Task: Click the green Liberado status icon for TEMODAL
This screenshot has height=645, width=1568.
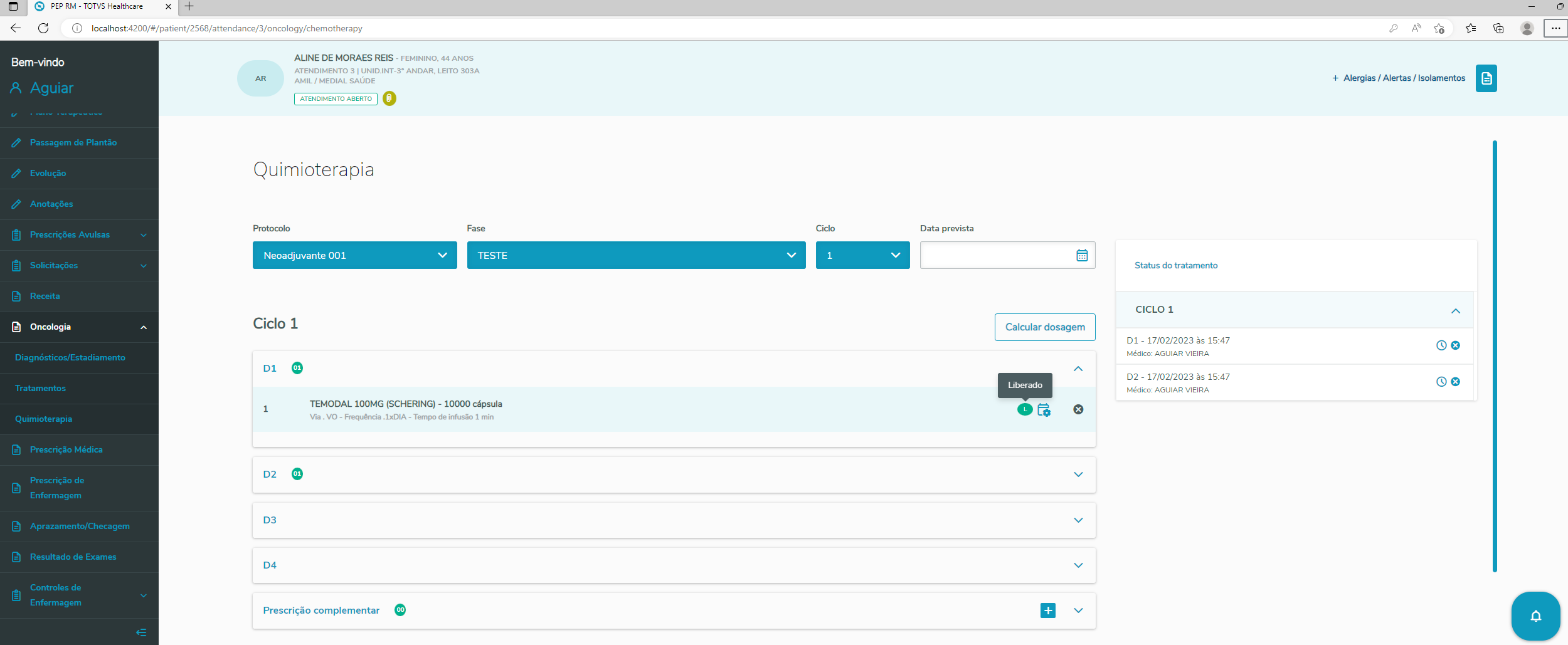Action: 1025,409
